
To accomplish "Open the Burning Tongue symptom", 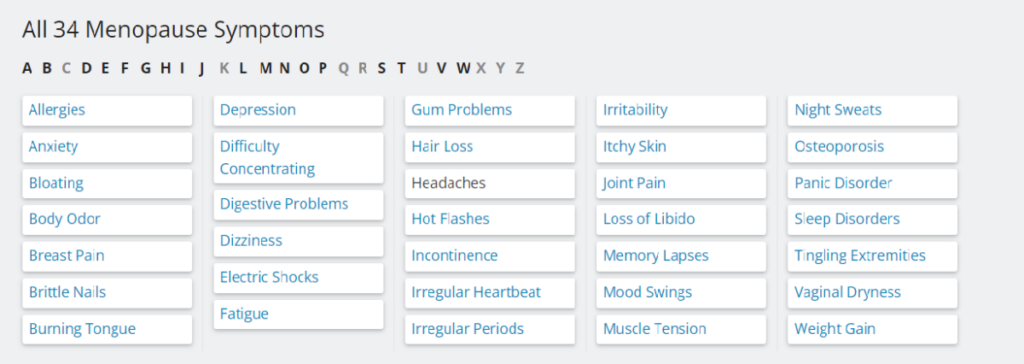I will click(107, 329).
